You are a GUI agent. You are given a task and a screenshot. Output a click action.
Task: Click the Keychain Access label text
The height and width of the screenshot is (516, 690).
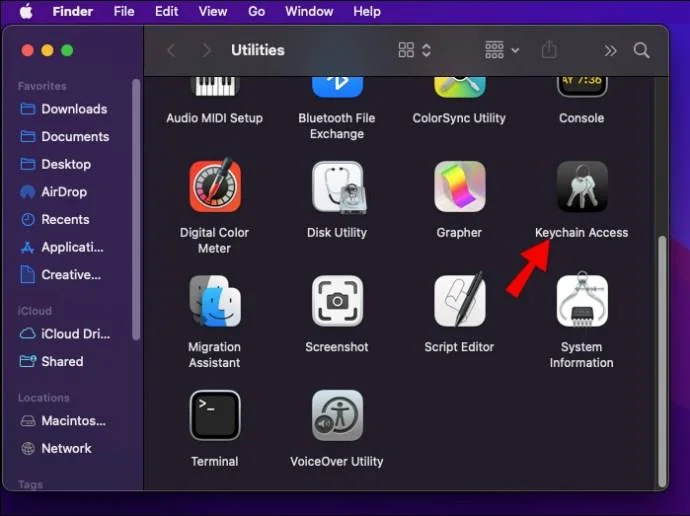tap(581, 233)
